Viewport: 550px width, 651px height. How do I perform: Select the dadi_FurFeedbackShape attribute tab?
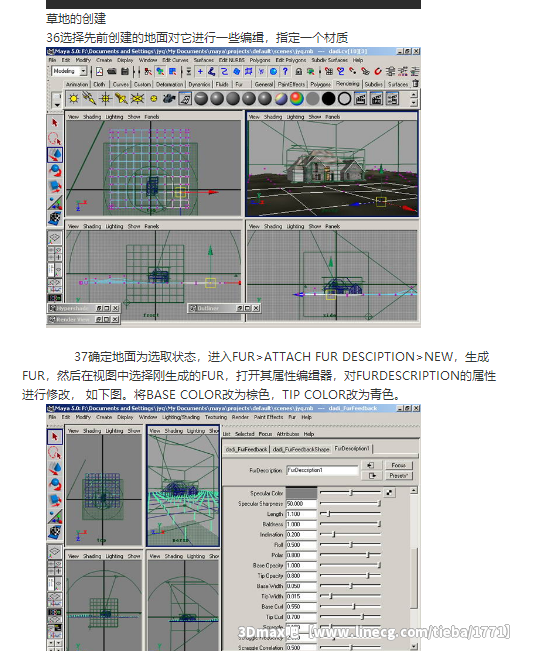[301, 449]
